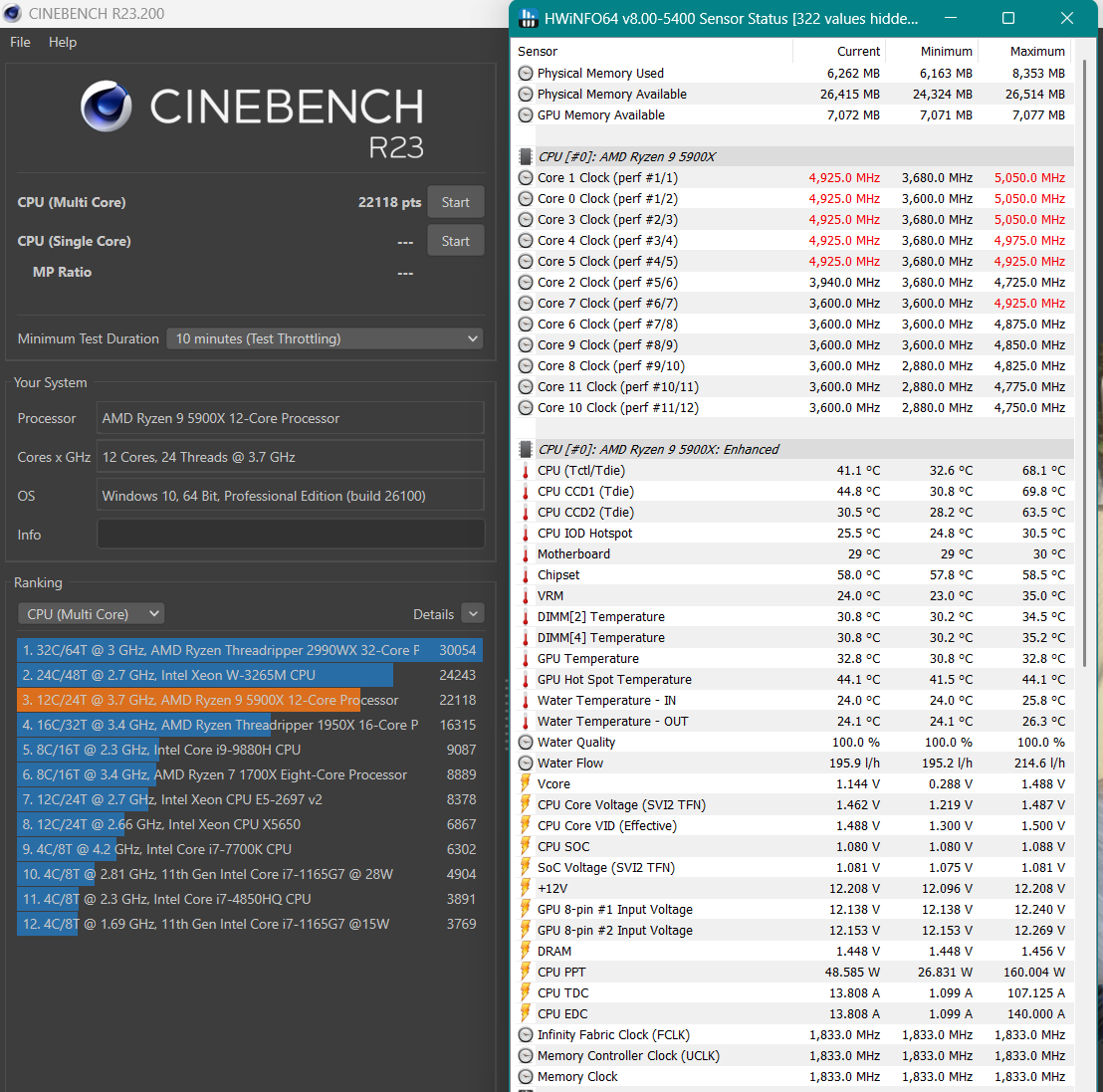Select Intel Core i7-7700K ranking row
Image resolution: width=1103 pixels, height=1092 pixels.
pos(250,849)
